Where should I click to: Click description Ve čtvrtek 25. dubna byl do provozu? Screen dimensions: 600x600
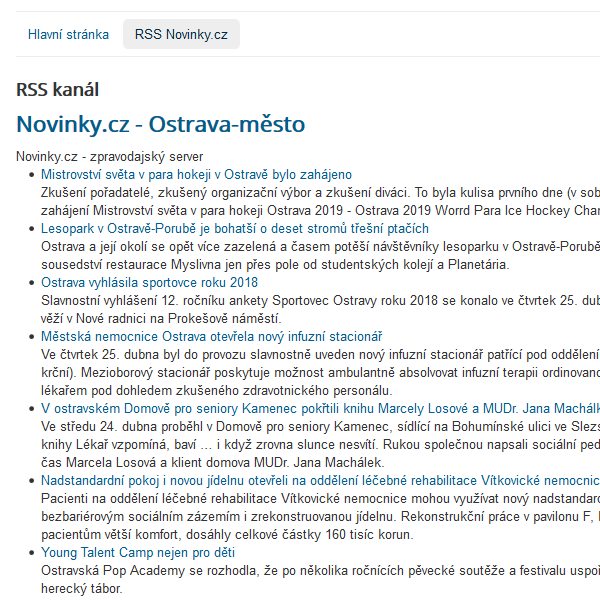320,355
